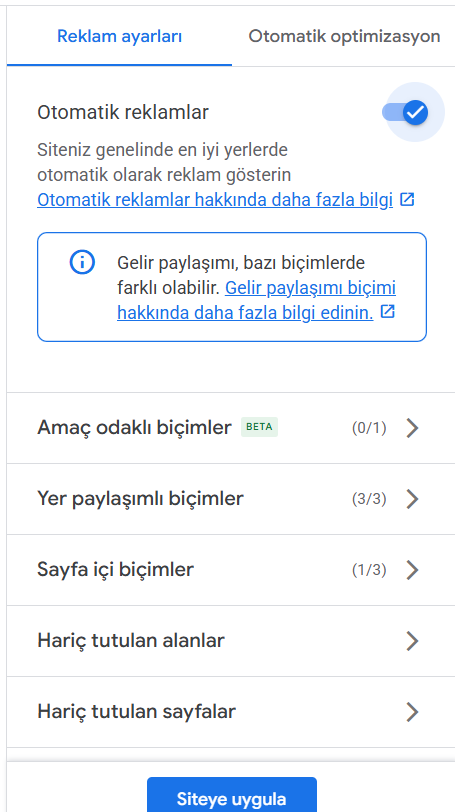Expand the Sayfa içi biçimler chevron
Viewport: 455px width, 812px height.
coord(412,570)
